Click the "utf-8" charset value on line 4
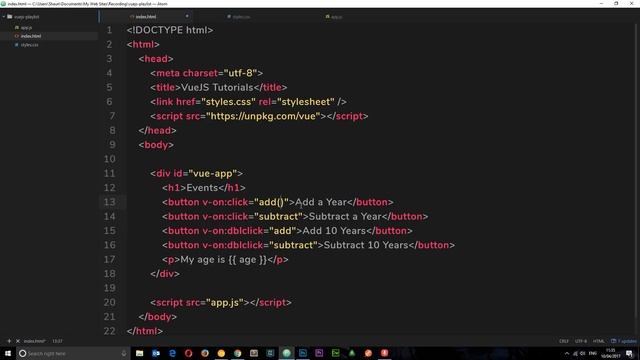 (240, 73)
